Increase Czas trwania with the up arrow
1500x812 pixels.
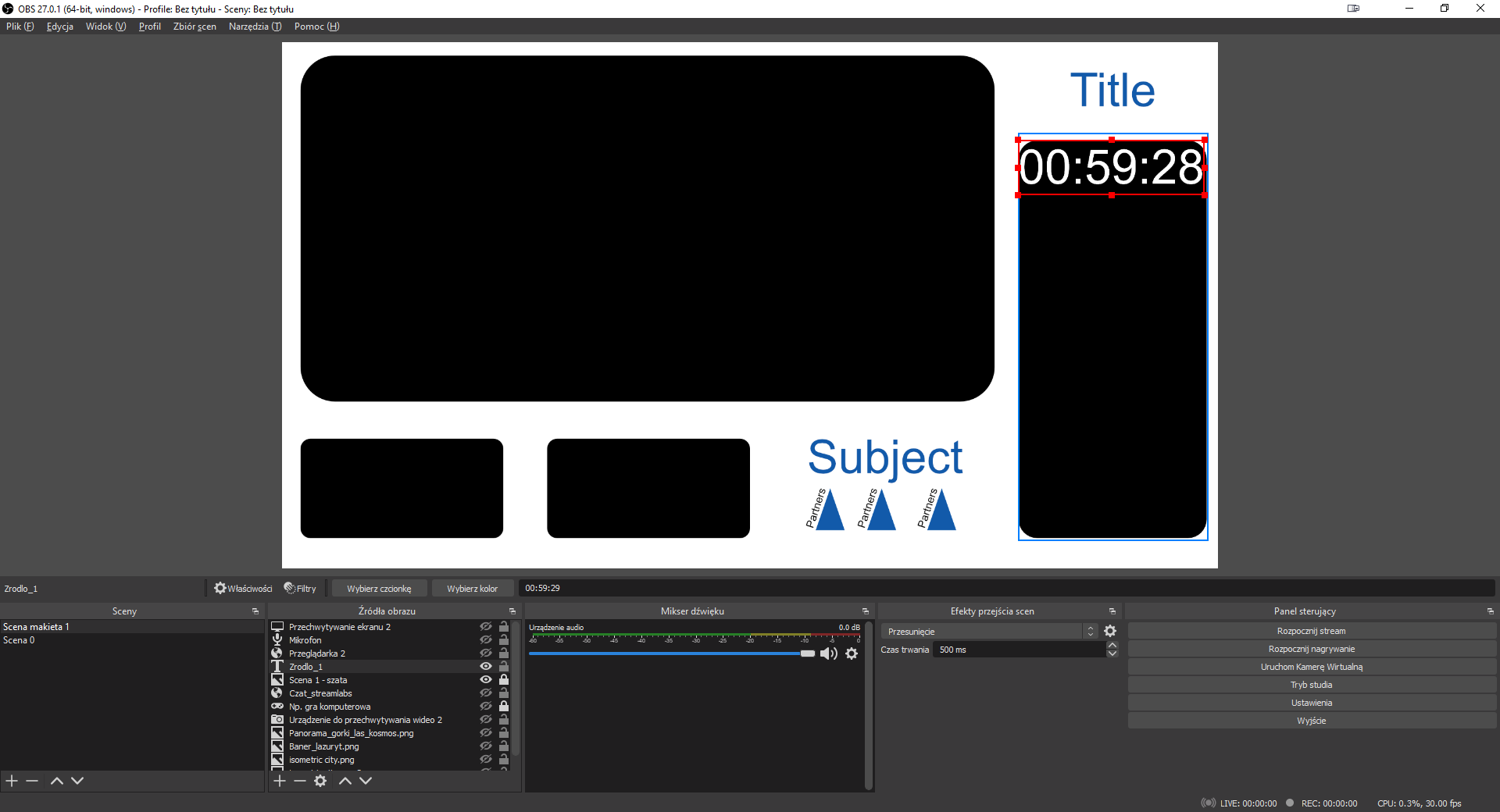[x=1112, y=646]
